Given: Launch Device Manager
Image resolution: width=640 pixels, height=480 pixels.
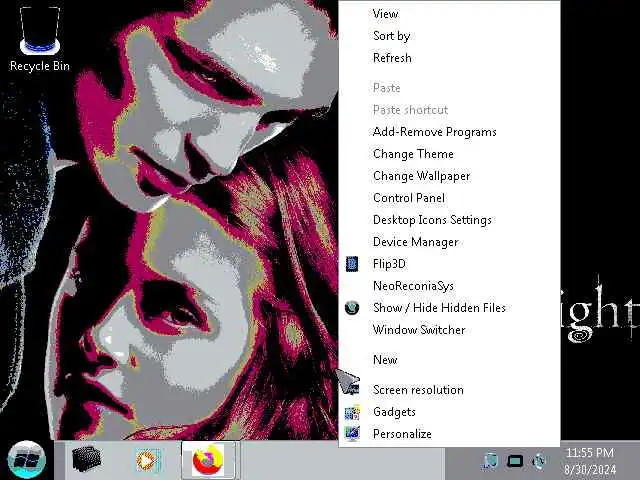Looking at the screenshot, I should point(449,242).
